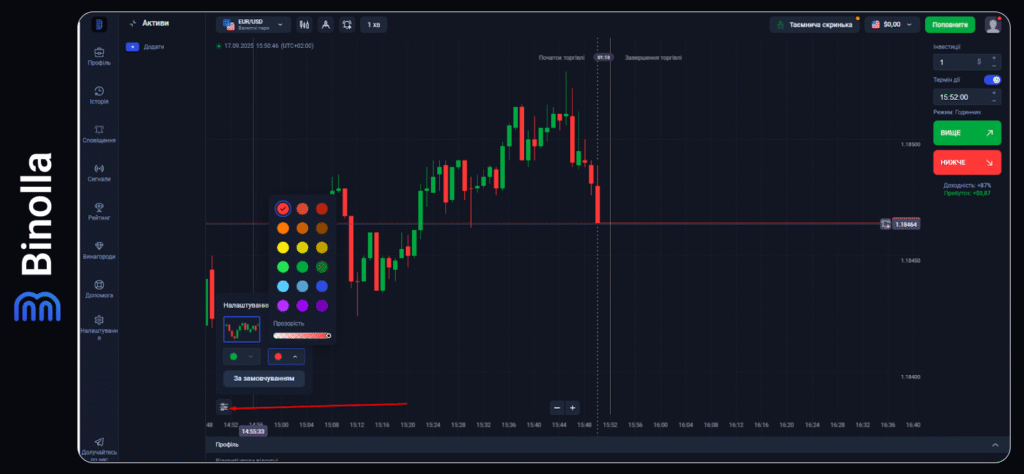Click the chart settings sliders icon
1024x474 pixels.
[224, 407]
